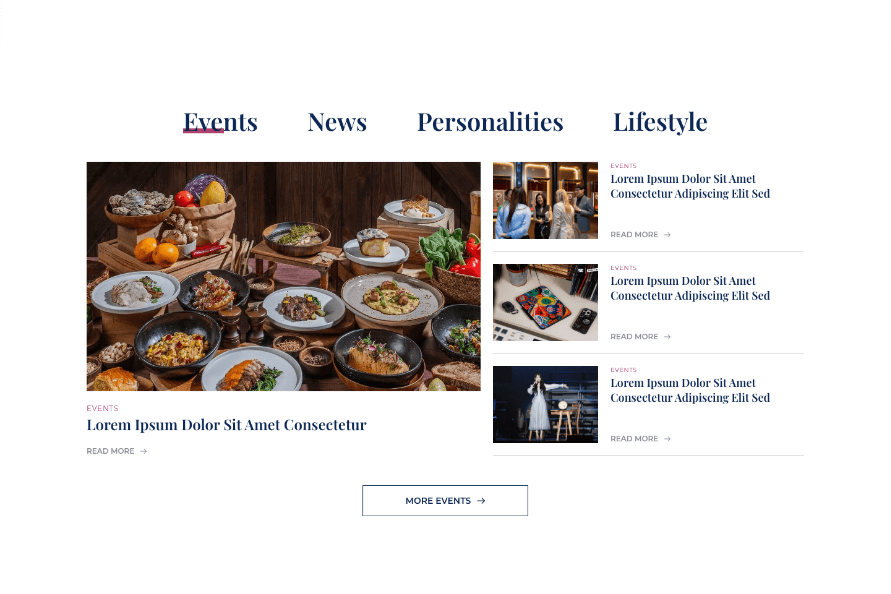Click arrow icon in third side READ MORE

coord(668,439)
